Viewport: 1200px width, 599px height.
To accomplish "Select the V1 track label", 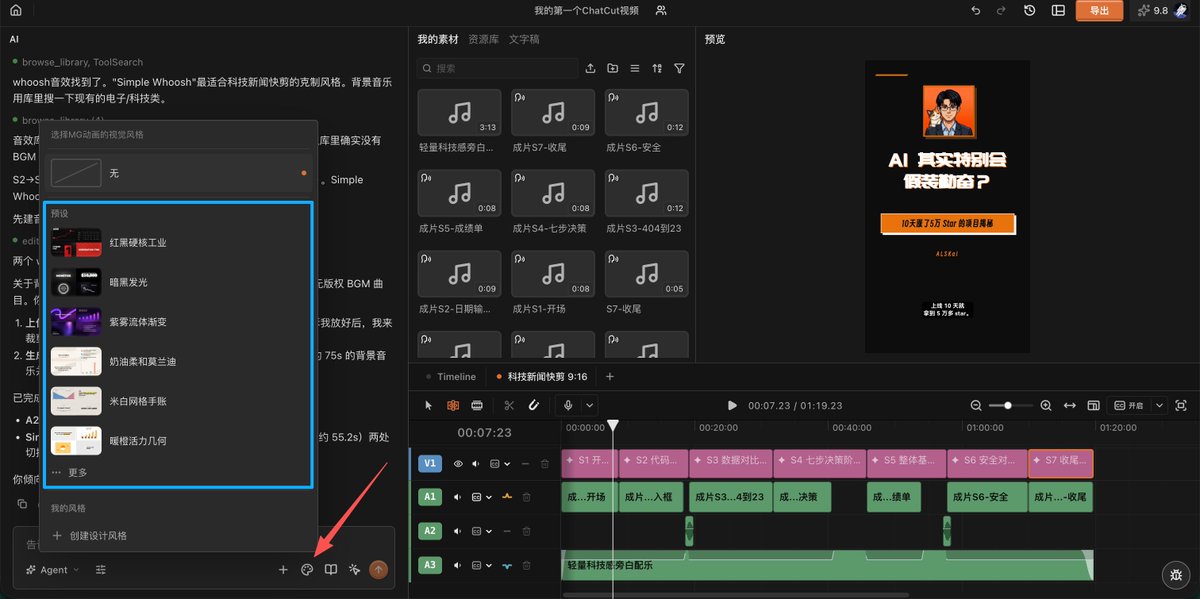I will [x=430, y=464].
